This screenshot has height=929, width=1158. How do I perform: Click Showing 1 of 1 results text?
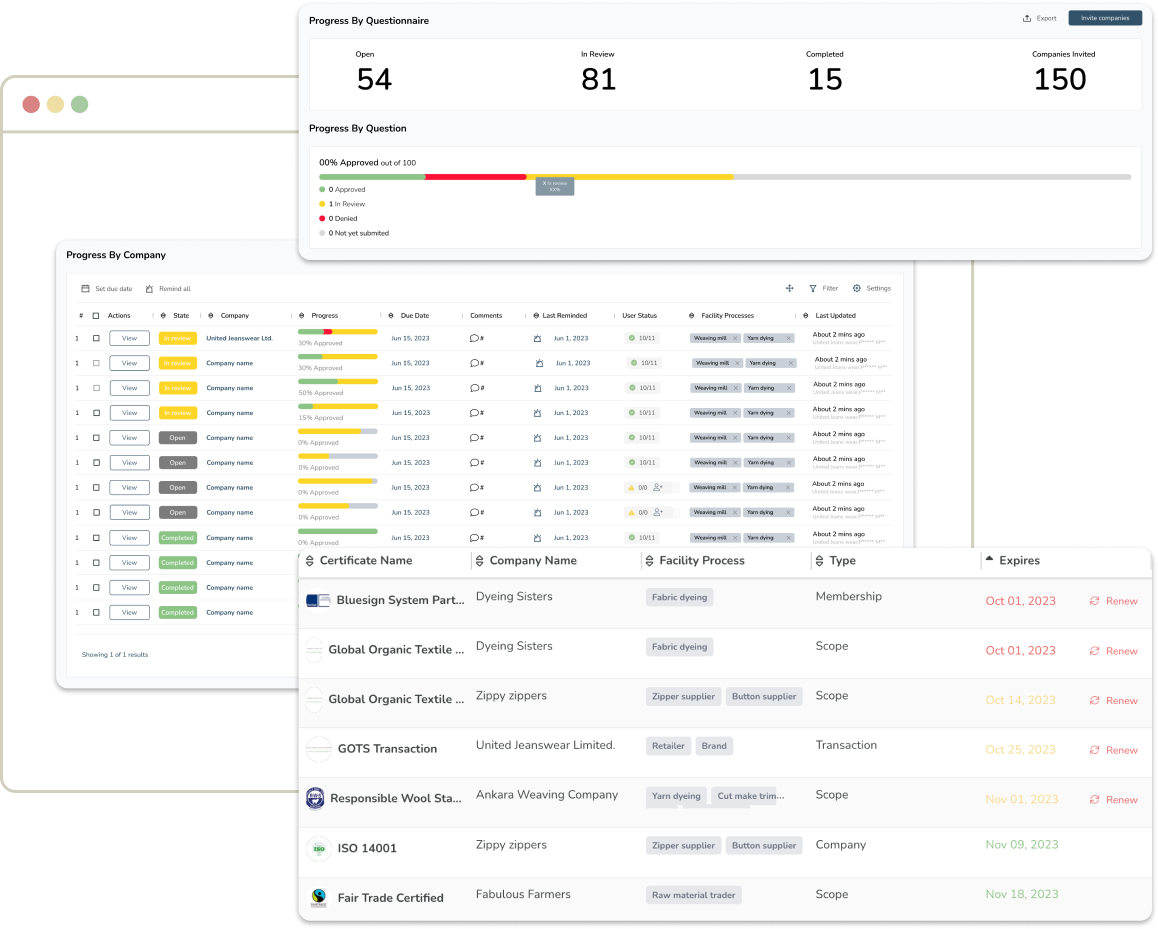click(x=114, y=655)
